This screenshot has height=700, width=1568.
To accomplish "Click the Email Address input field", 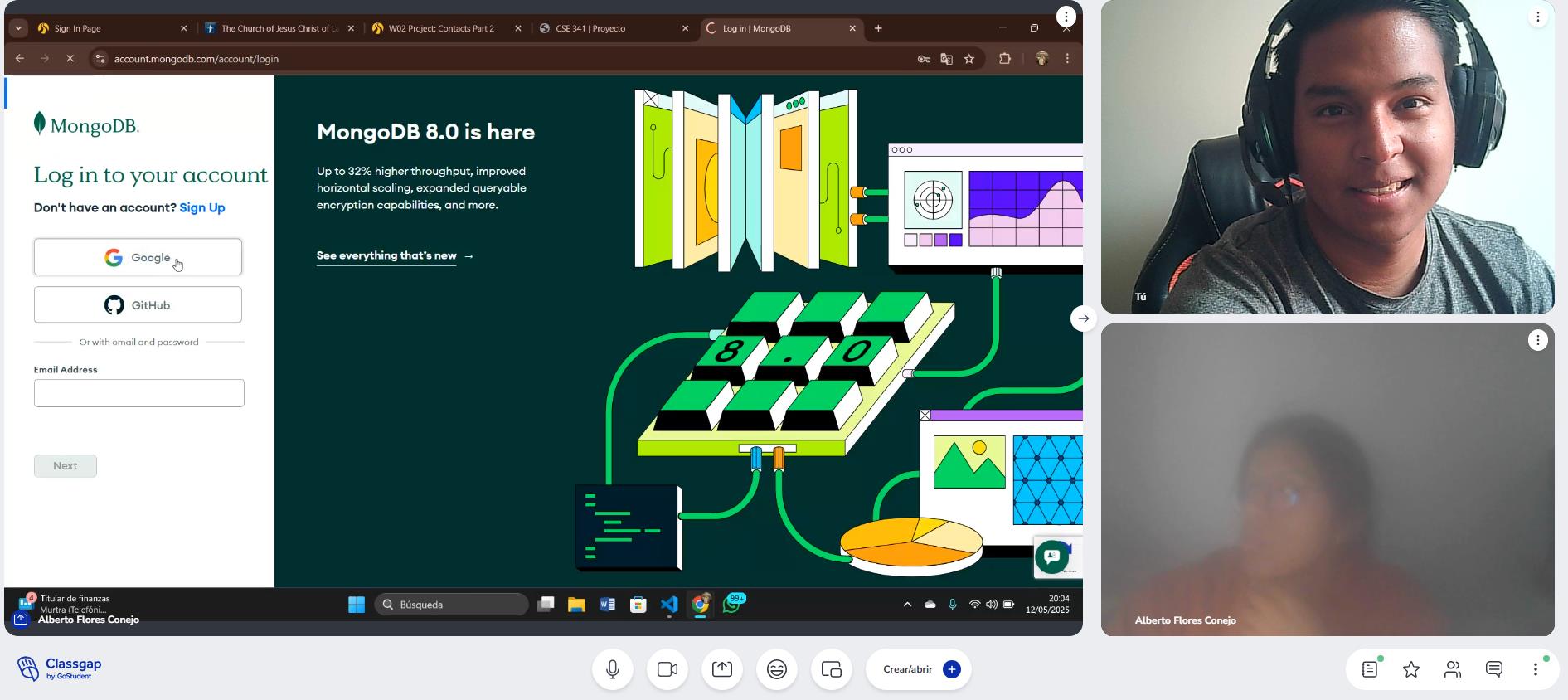I will tap(139, 393).
